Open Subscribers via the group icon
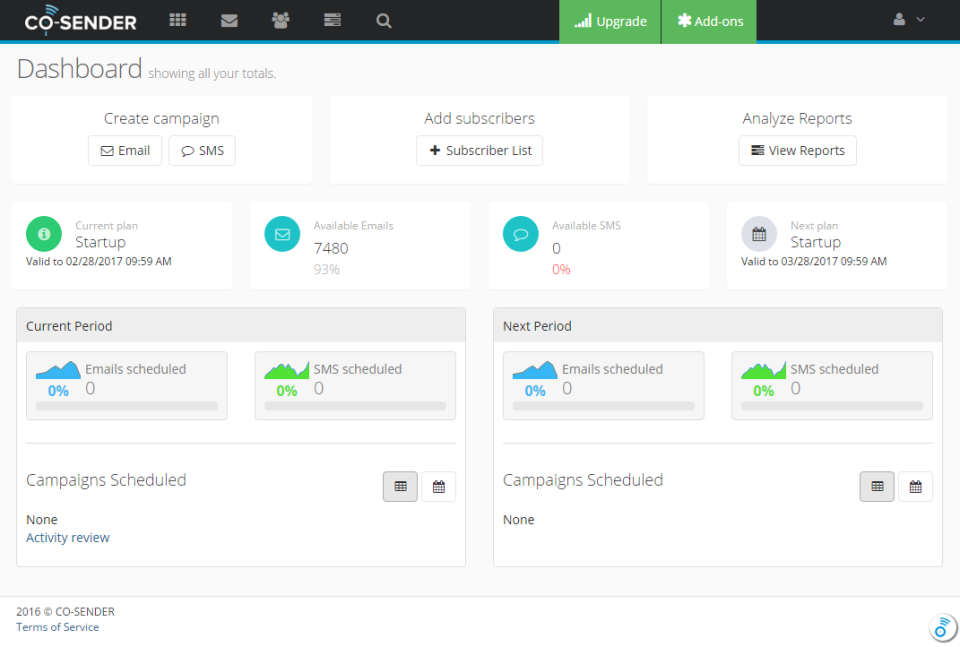This screenshot has height=647, width=960. tap(280, 20)
